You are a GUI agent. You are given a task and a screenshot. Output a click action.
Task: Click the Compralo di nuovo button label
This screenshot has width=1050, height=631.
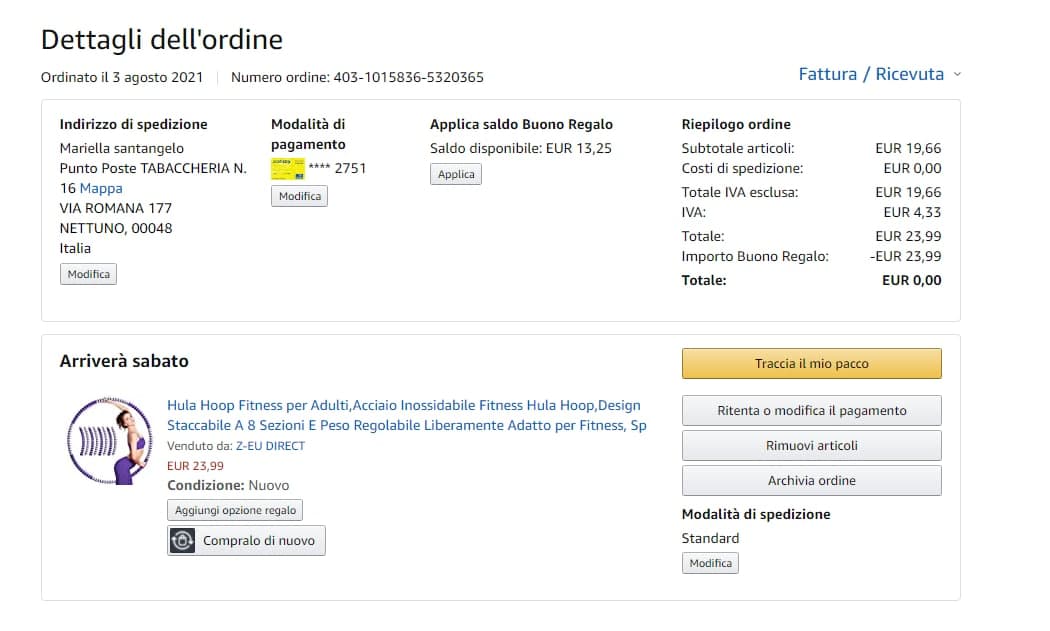pos(258,541)
